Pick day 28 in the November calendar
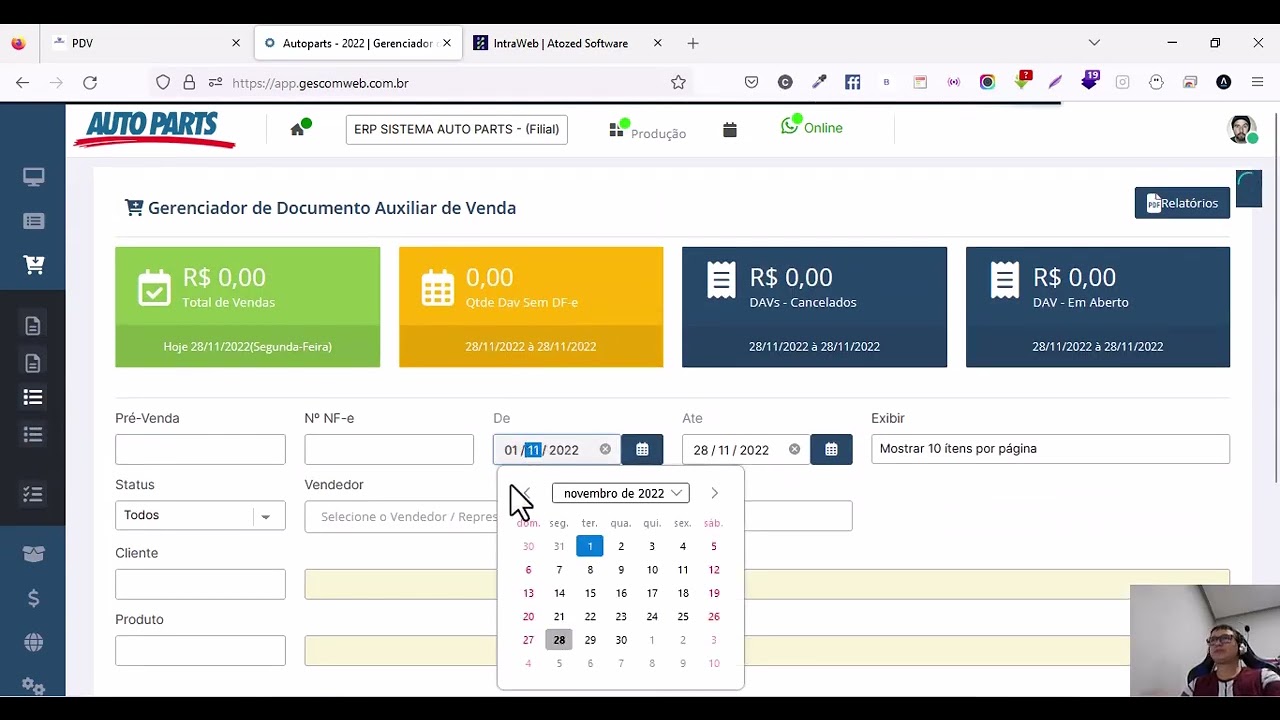This screenshot has height=720, width=1280. (x=559, y=640)
